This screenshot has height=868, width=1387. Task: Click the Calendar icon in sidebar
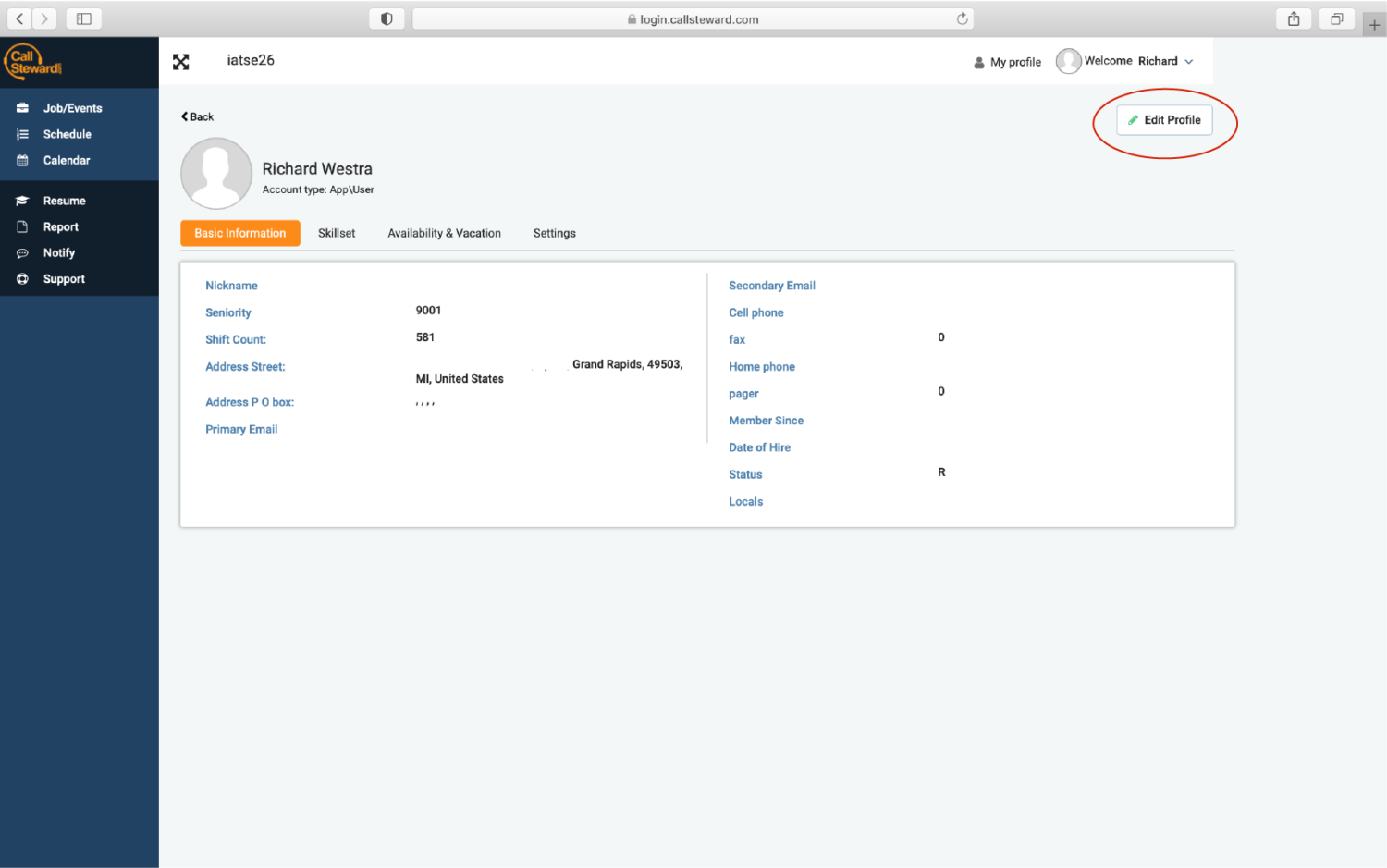(22, 161)
